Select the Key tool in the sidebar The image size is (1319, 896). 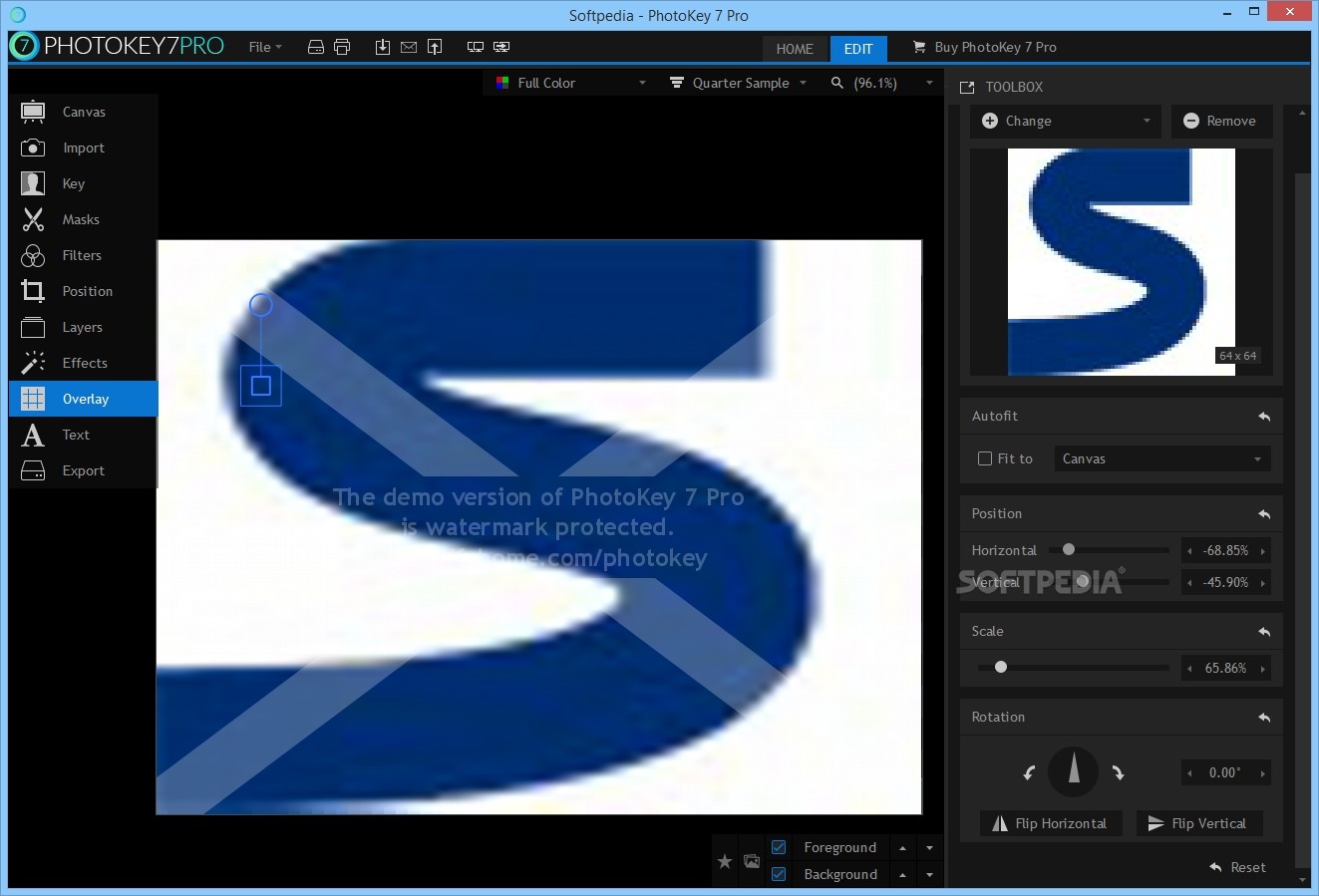[84, 183]
